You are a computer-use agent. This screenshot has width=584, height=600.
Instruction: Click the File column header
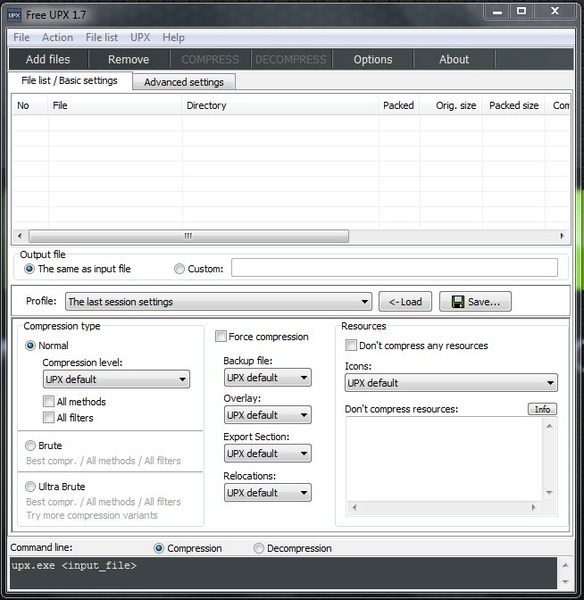pos(115,106)
